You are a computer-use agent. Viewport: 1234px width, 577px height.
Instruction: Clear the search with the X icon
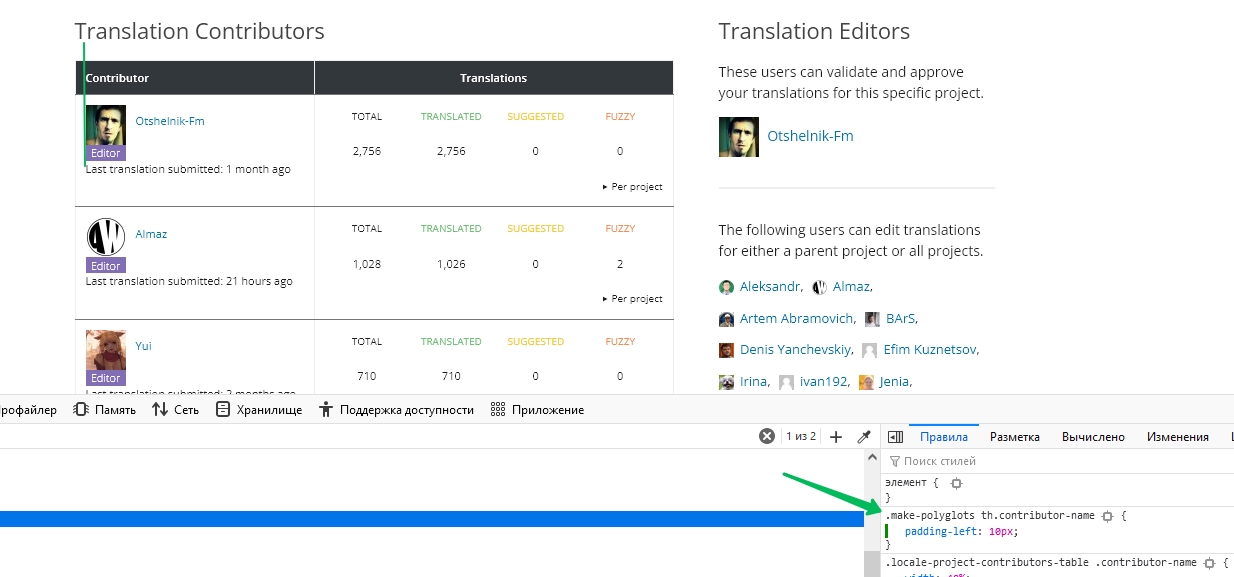pyautogui.click(x=767, y=437)
